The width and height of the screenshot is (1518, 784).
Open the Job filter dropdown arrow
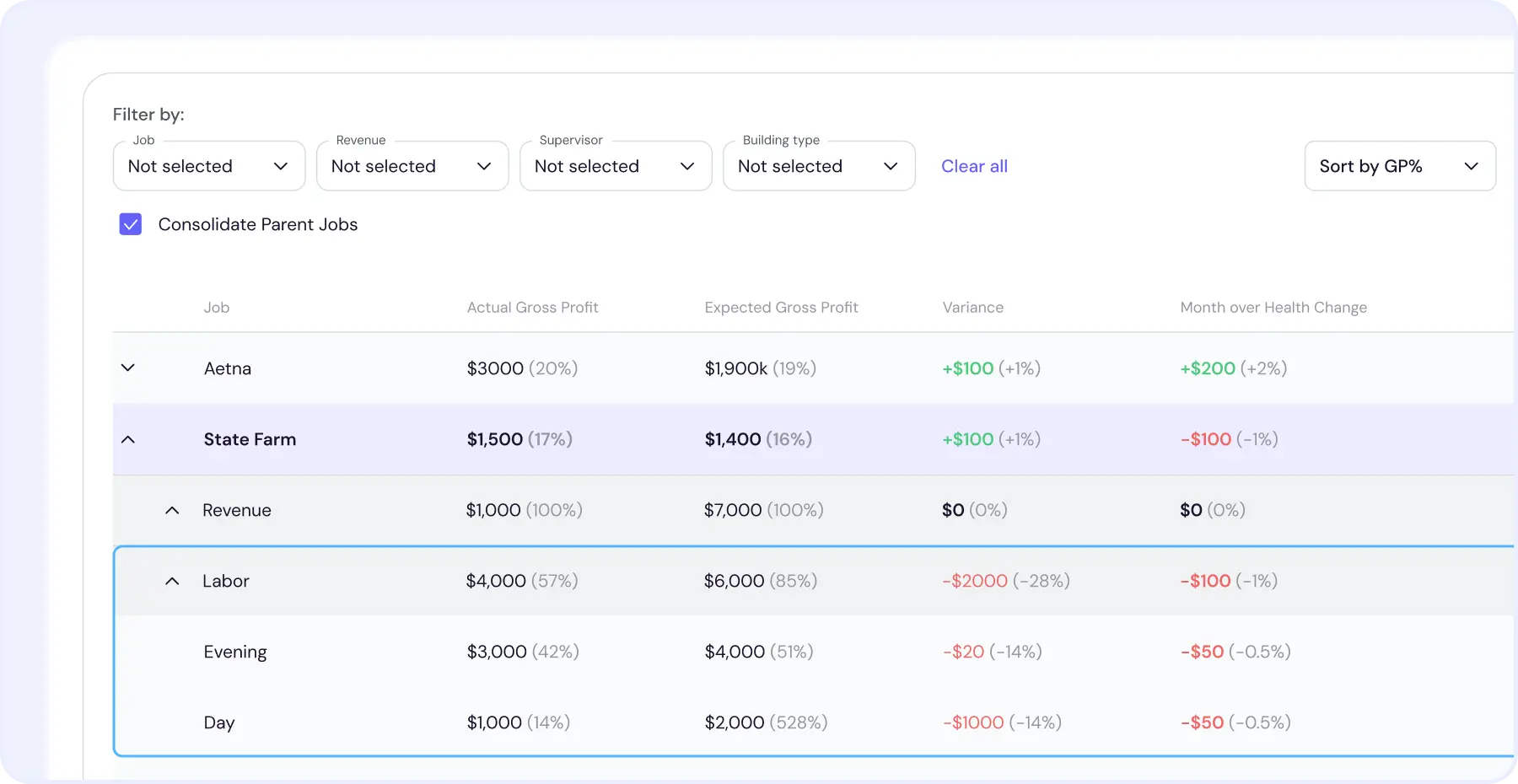[281, 167]
